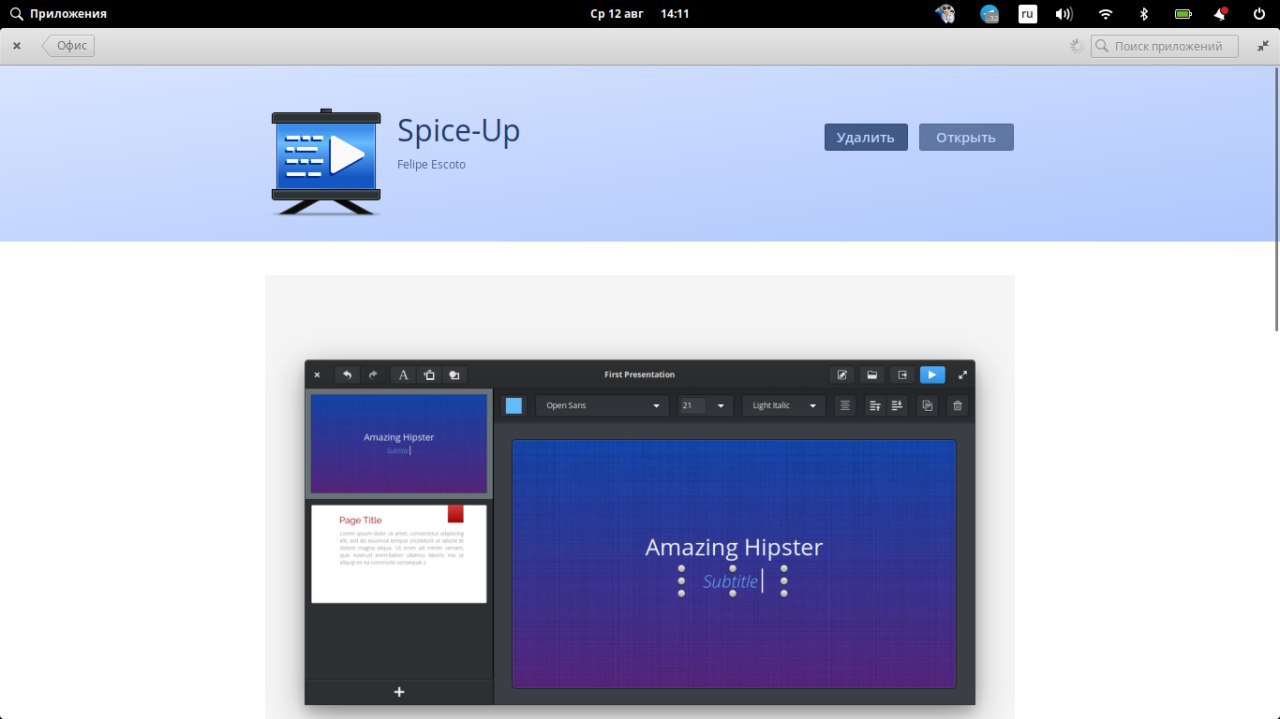Viewport: 1280px width, 719px height.
Task: Click the plus add slide button in preview
Action: tap(399, 692)
